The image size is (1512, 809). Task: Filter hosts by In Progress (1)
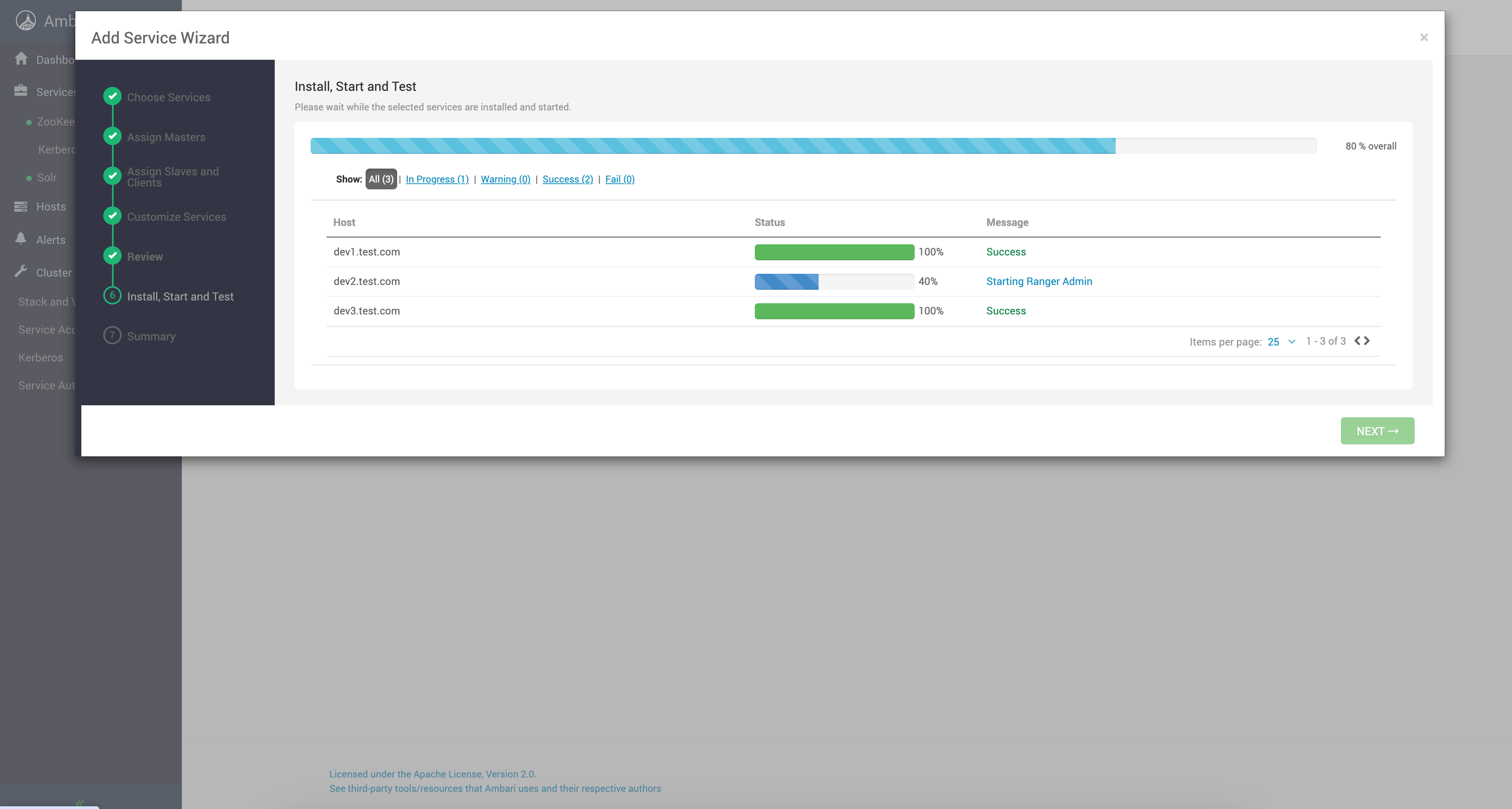click(437, 179)
